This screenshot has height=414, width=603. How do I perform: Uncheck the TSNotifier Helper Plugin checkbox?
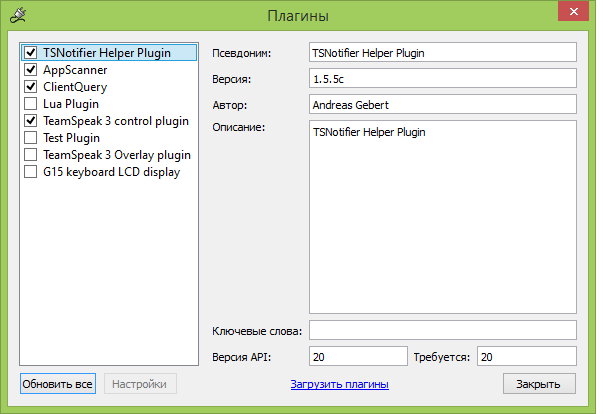pos(30,53)
